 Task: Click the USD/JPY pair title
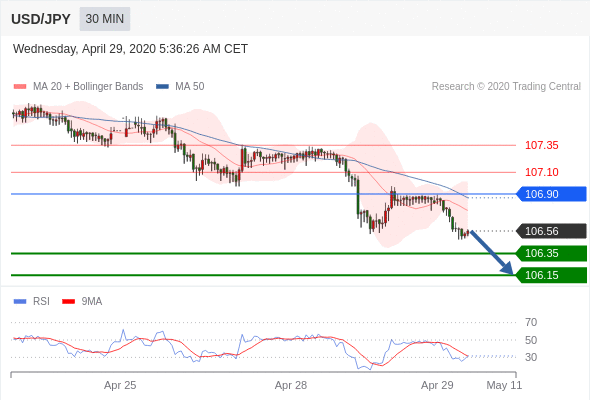click(x=41, y=19)
